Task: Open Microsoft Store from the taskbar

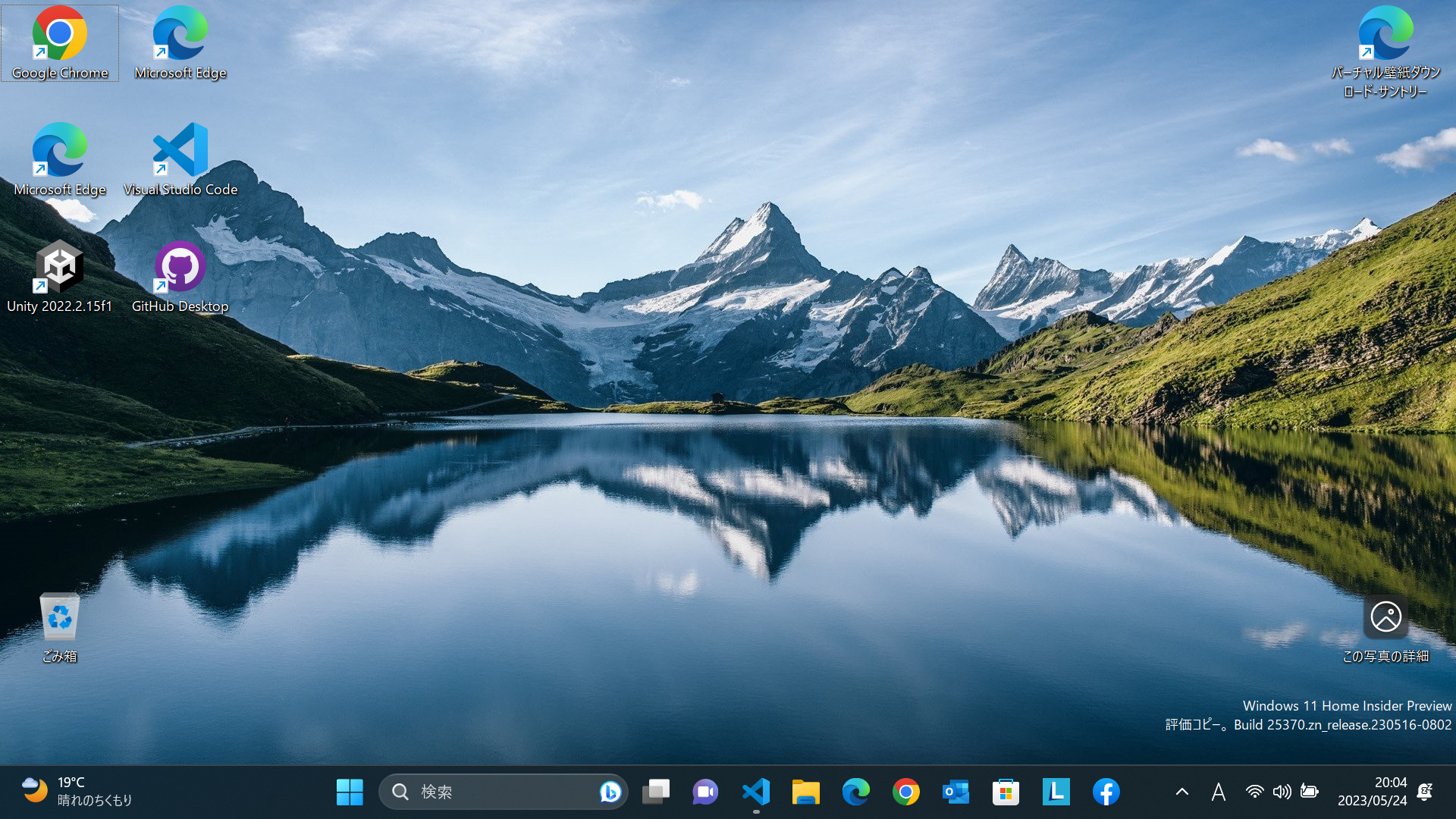Action: 1006,792
